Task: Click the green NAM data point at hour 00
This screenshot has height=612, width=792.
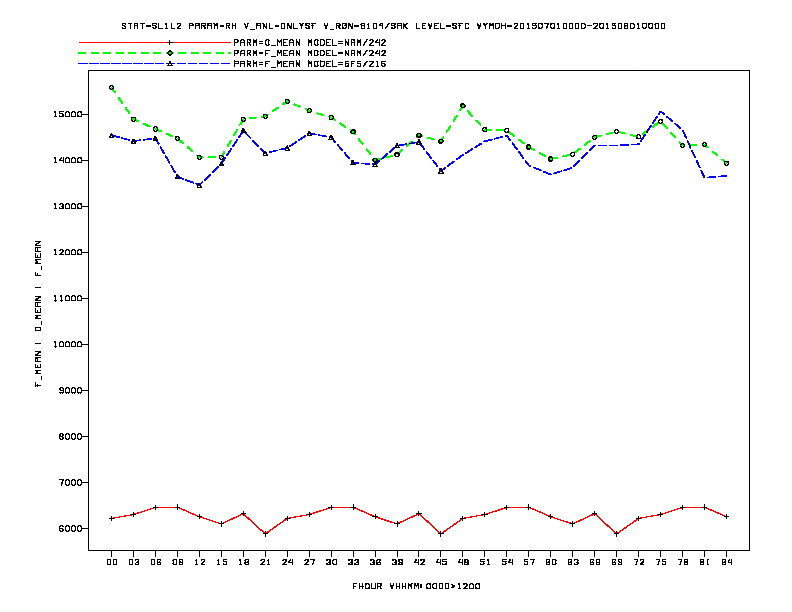Action: (x=112, y=88)
